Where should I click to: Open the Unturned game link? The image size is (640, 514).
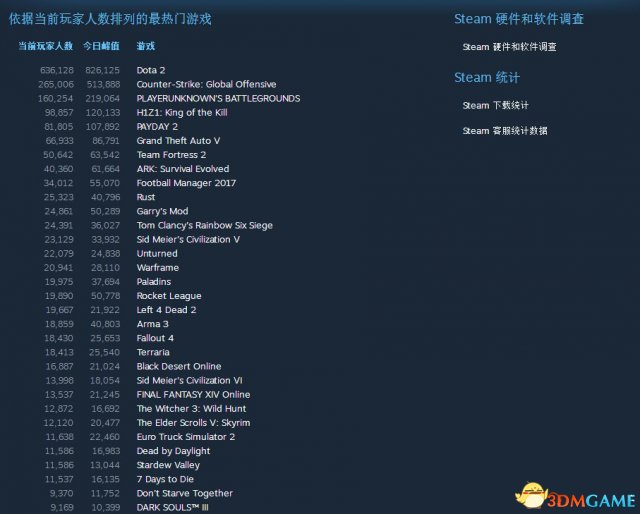coord(157,253)
